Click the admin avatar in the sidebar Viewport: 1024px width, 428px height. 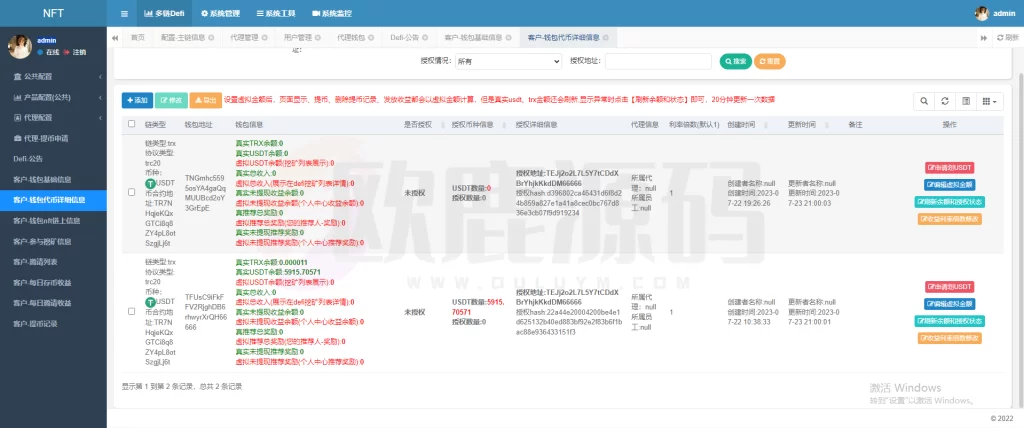pyautogui.click(x=19, y=46)
